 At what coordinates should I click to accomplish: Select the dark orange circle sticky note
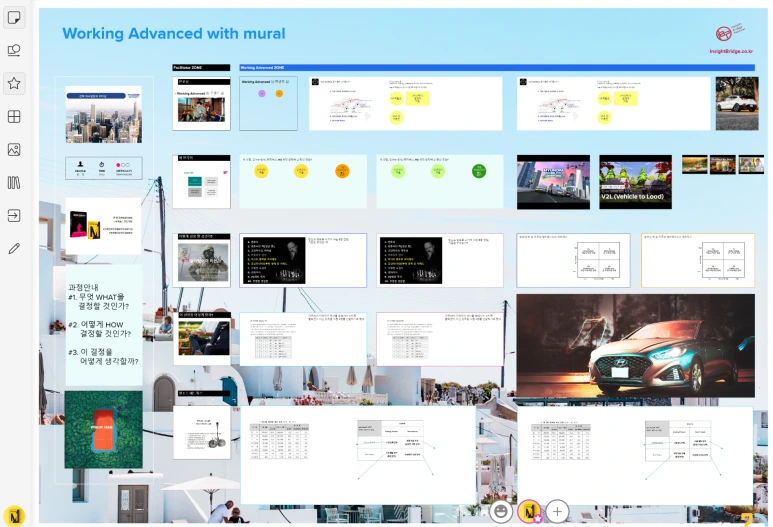(x=342, y=171)
